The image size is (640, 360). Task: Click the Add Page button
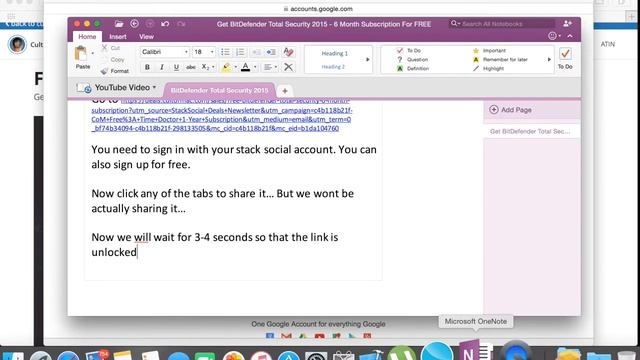coord(531,110)
